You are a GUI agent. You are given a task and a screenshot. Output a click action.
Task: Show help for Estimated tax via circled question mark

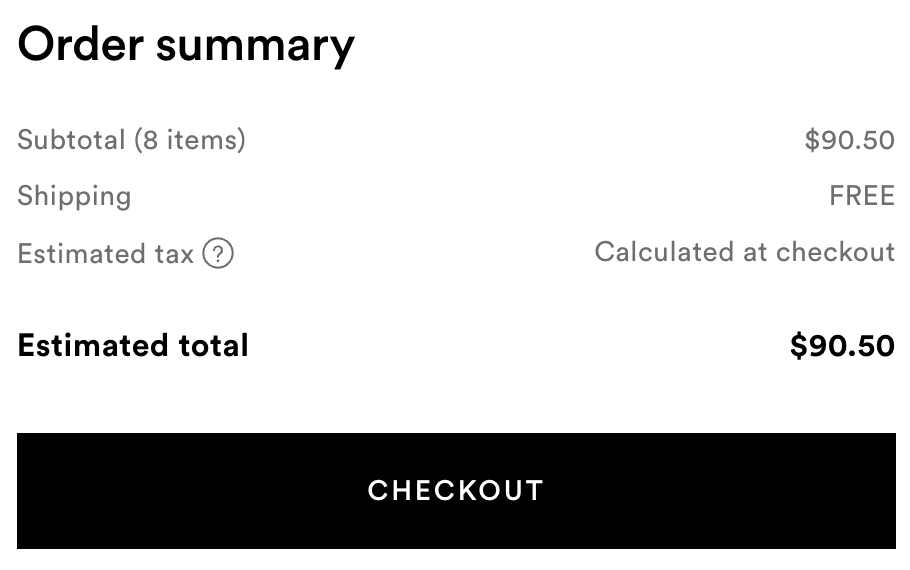pyautogui.click(x=218, y=253)
